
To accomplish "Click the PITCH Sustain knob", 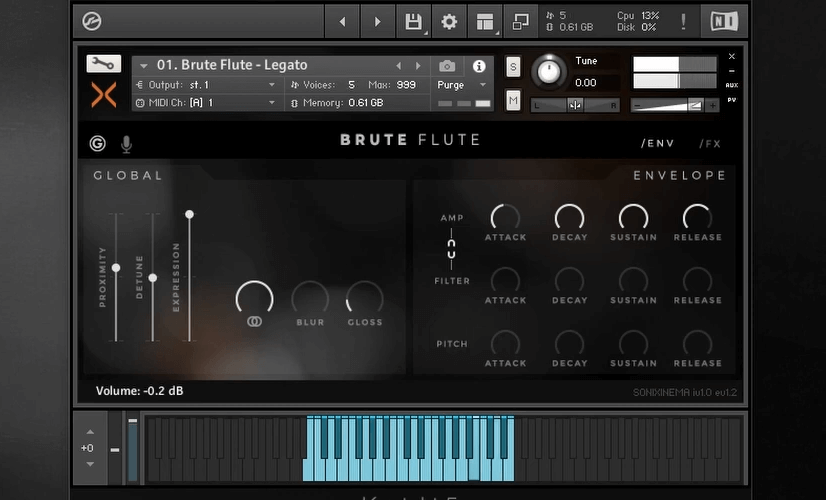I will click(633, 344).
